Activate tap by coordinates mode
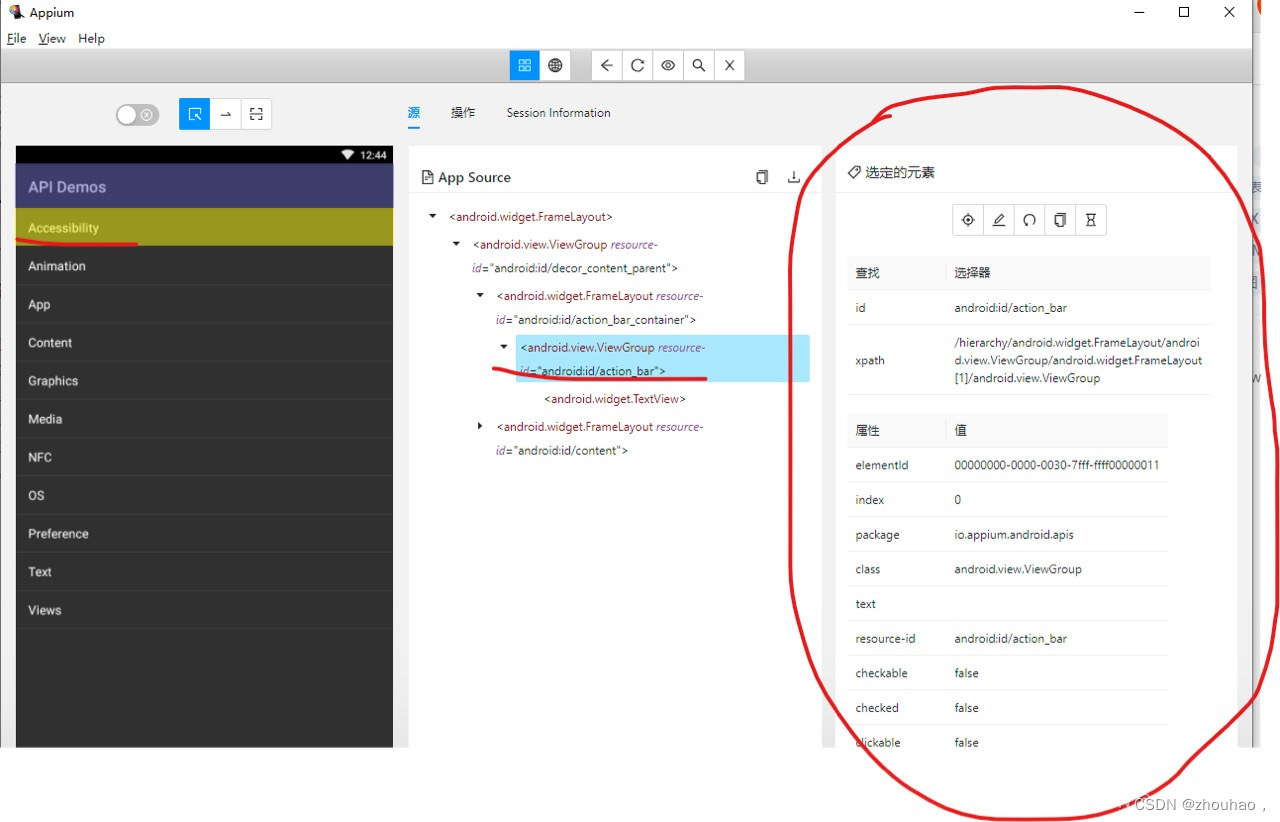 [257, 114]
